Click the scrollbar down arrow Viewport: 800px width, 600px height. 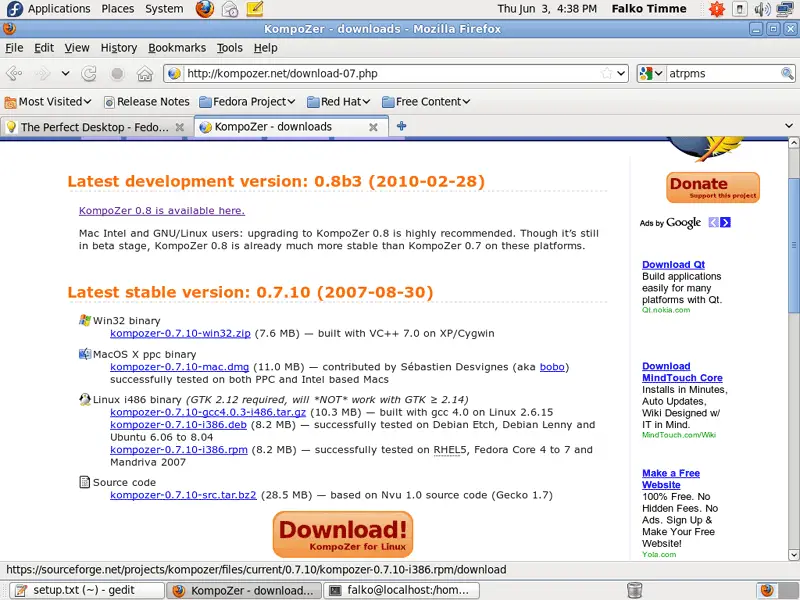pos(793,555)
